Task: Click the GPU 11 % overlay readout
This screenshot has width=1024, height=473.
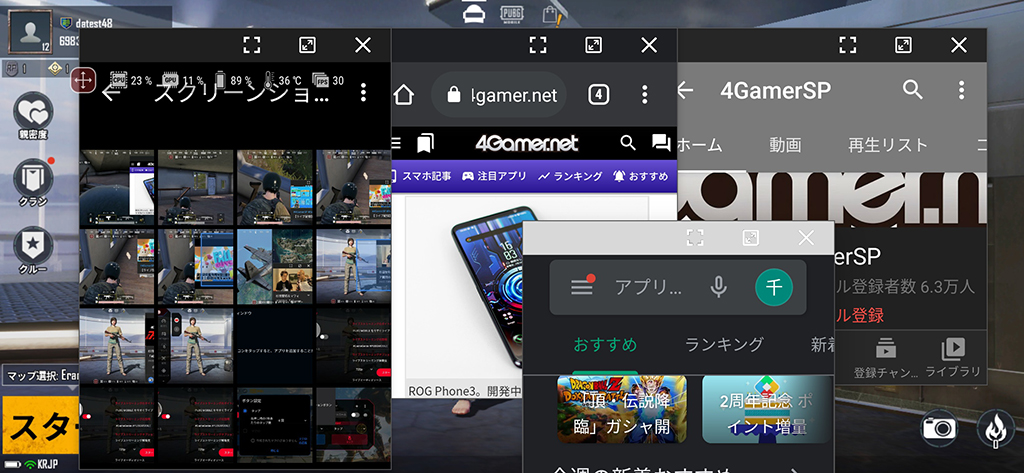Action: click(183, 80)
